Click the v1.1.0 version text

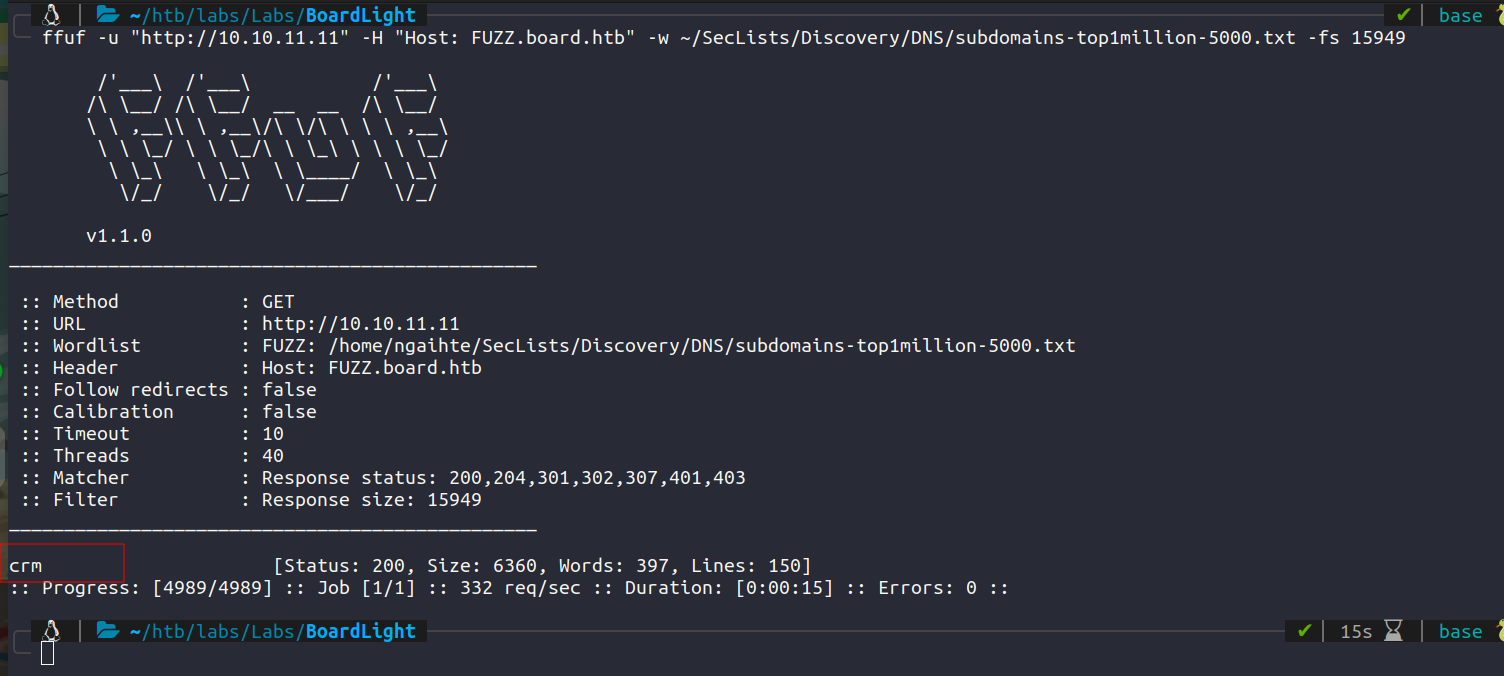119,237
